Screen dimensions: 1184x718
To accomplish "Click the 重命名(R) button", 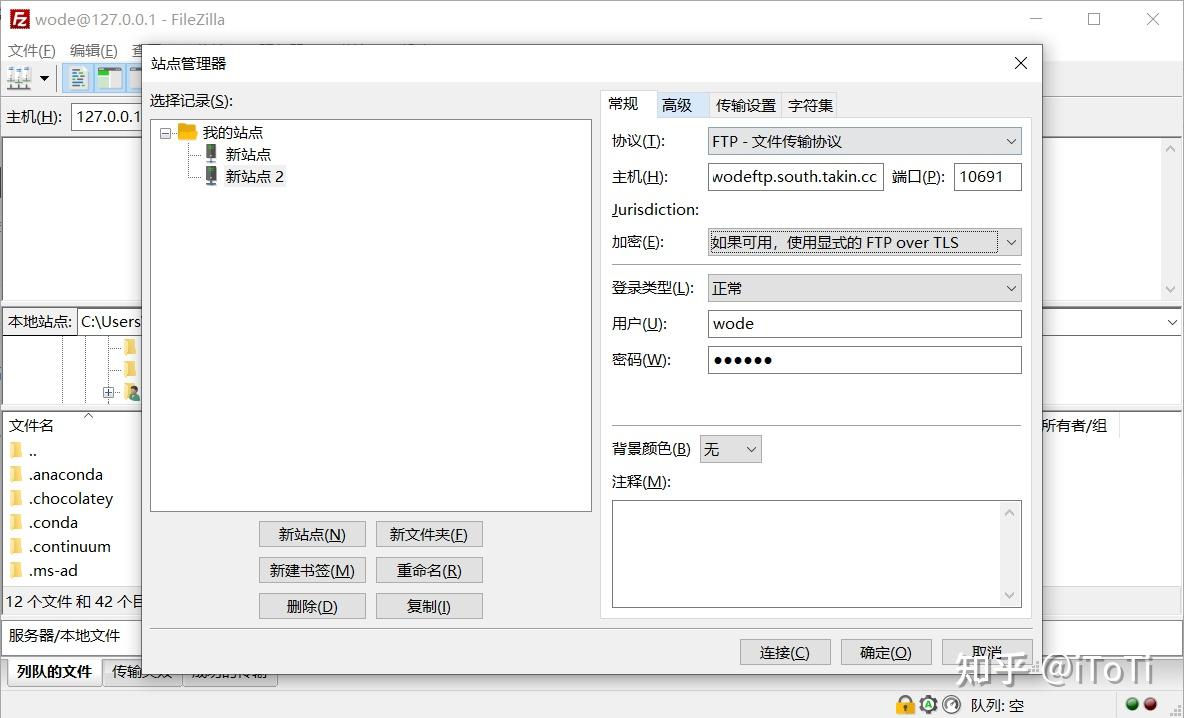I will pos(429,571).
